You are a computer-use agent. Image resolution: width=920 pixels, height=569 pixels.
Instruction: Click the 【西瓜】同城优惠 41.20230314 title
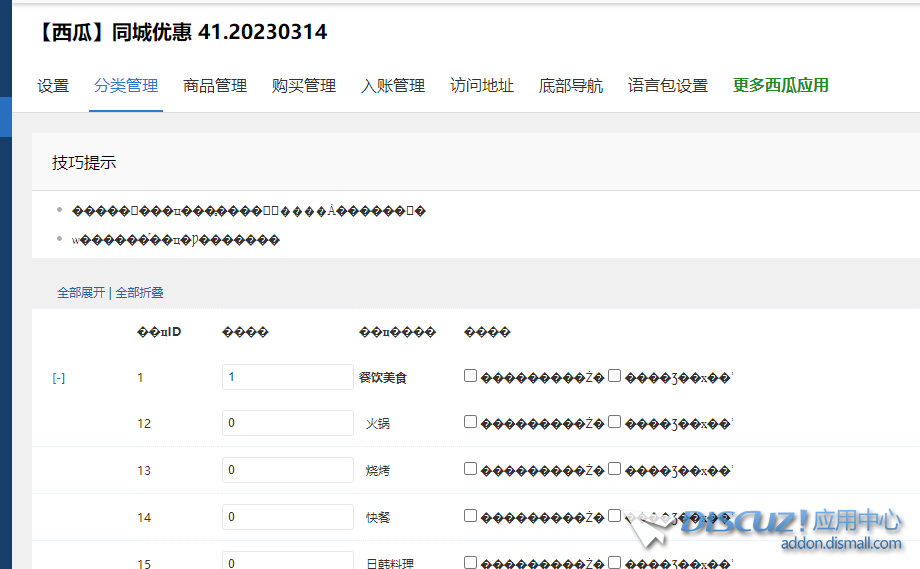pyautogui.click(x=181, y=32)
